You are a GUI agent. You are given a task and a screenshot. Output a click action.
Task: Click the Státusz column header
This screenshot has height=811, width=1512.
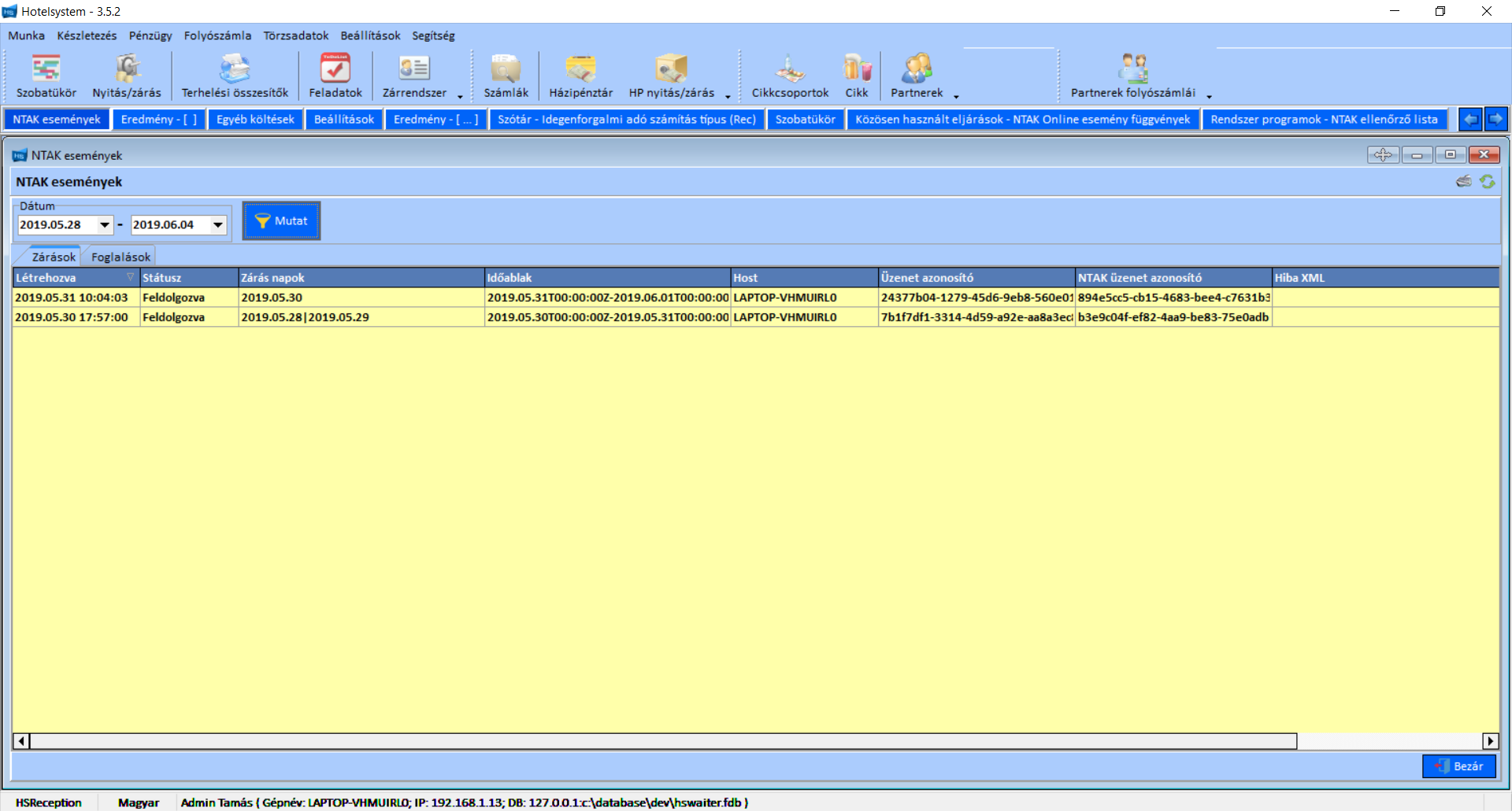click(x=189, y=278)
